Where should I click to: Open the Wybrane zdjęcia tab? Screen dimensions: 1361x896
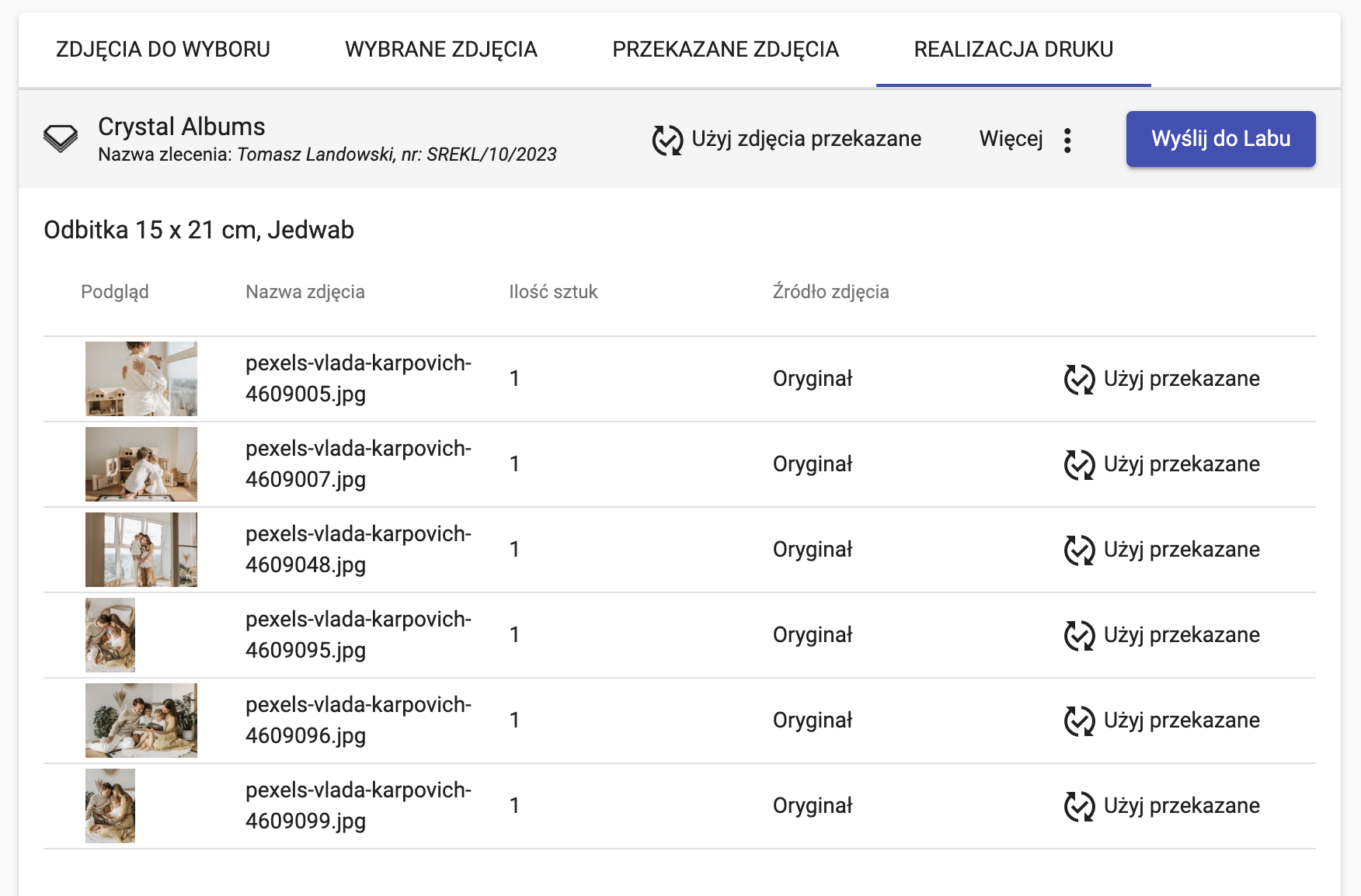point(441,50)
